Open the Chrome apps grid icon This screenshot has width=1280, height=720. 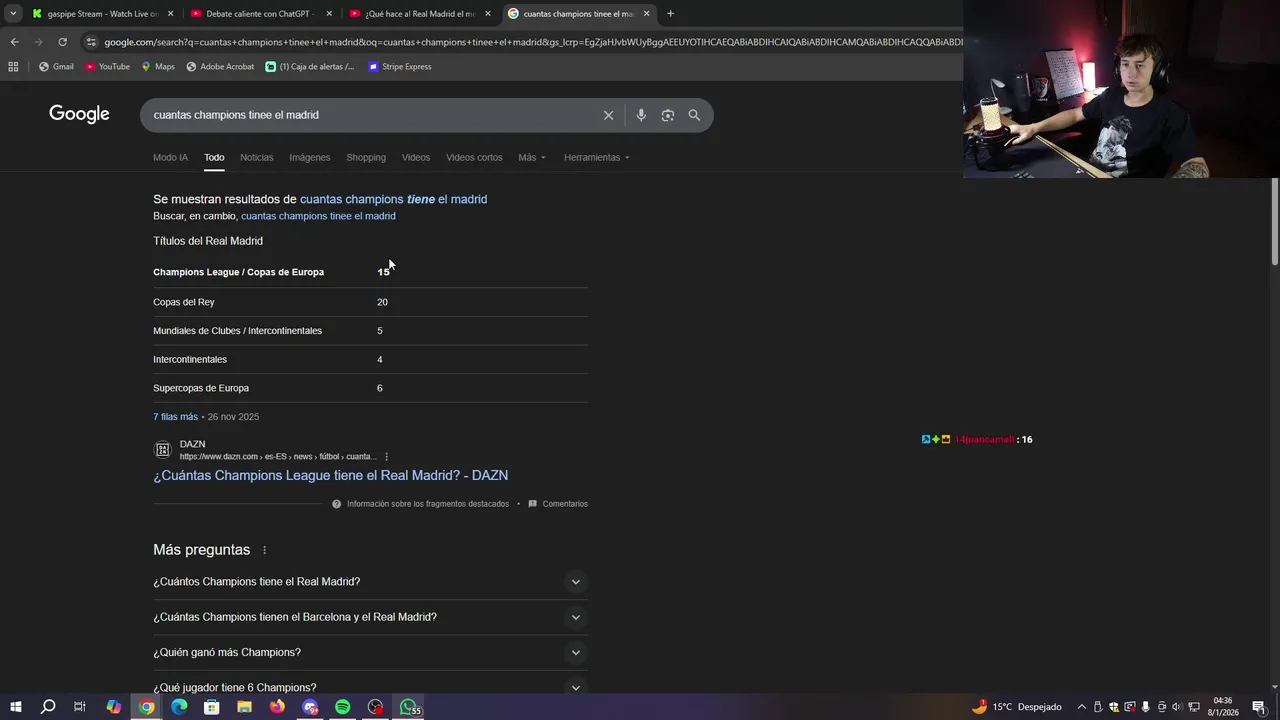(13, 67)
